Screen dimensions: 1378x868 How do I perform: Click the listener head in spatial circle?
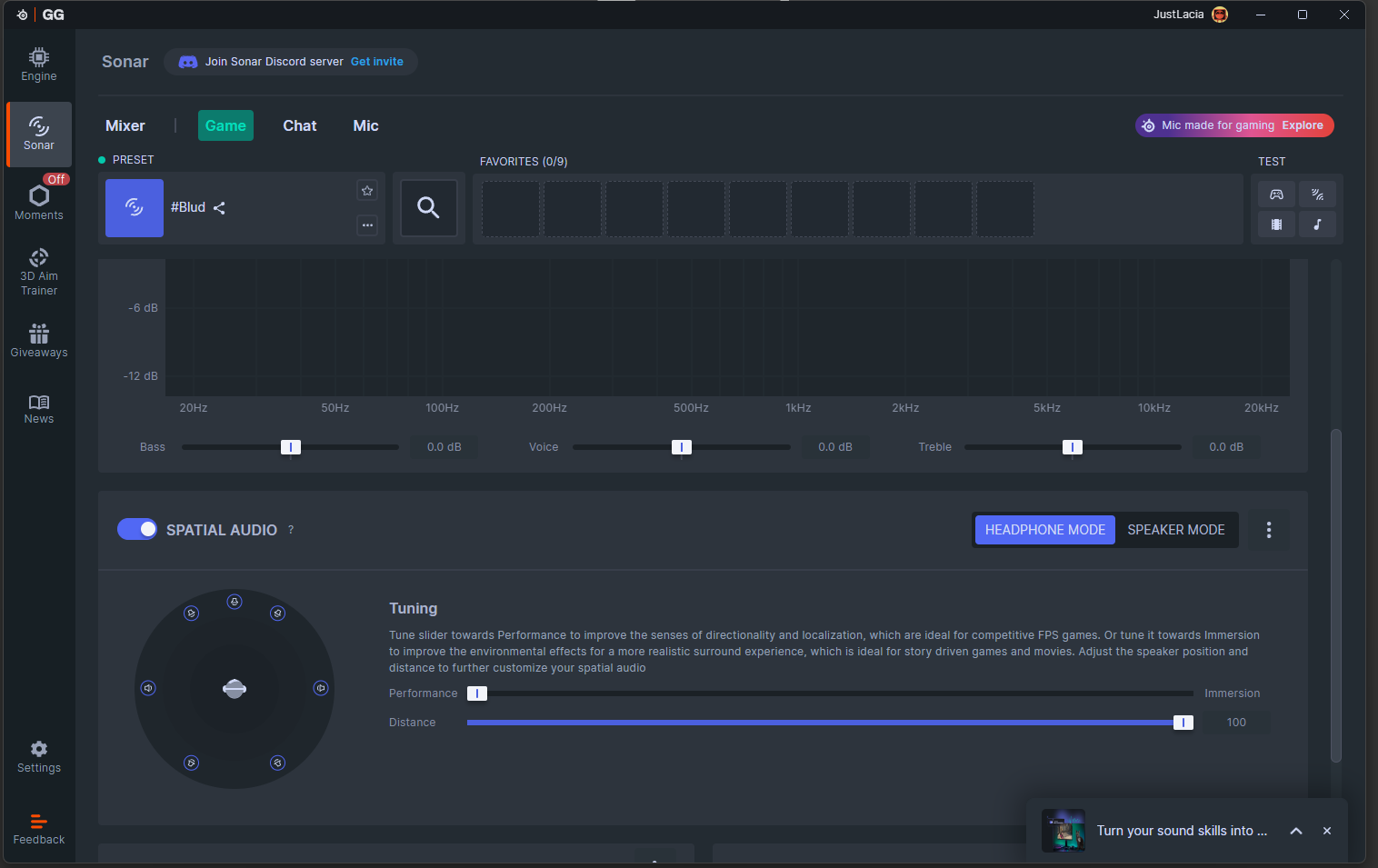pos(235,688)
